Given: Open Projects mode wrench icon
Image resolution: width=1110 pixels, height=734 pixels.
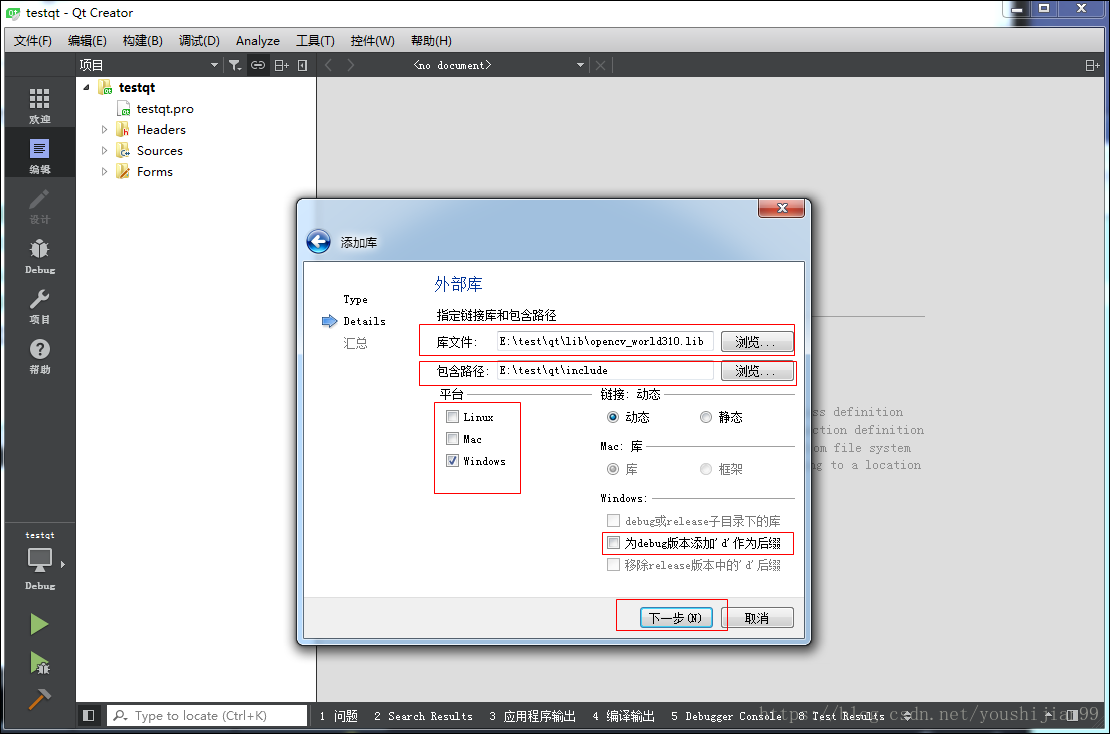Looking at the screenshot, I should click(39, 299).
